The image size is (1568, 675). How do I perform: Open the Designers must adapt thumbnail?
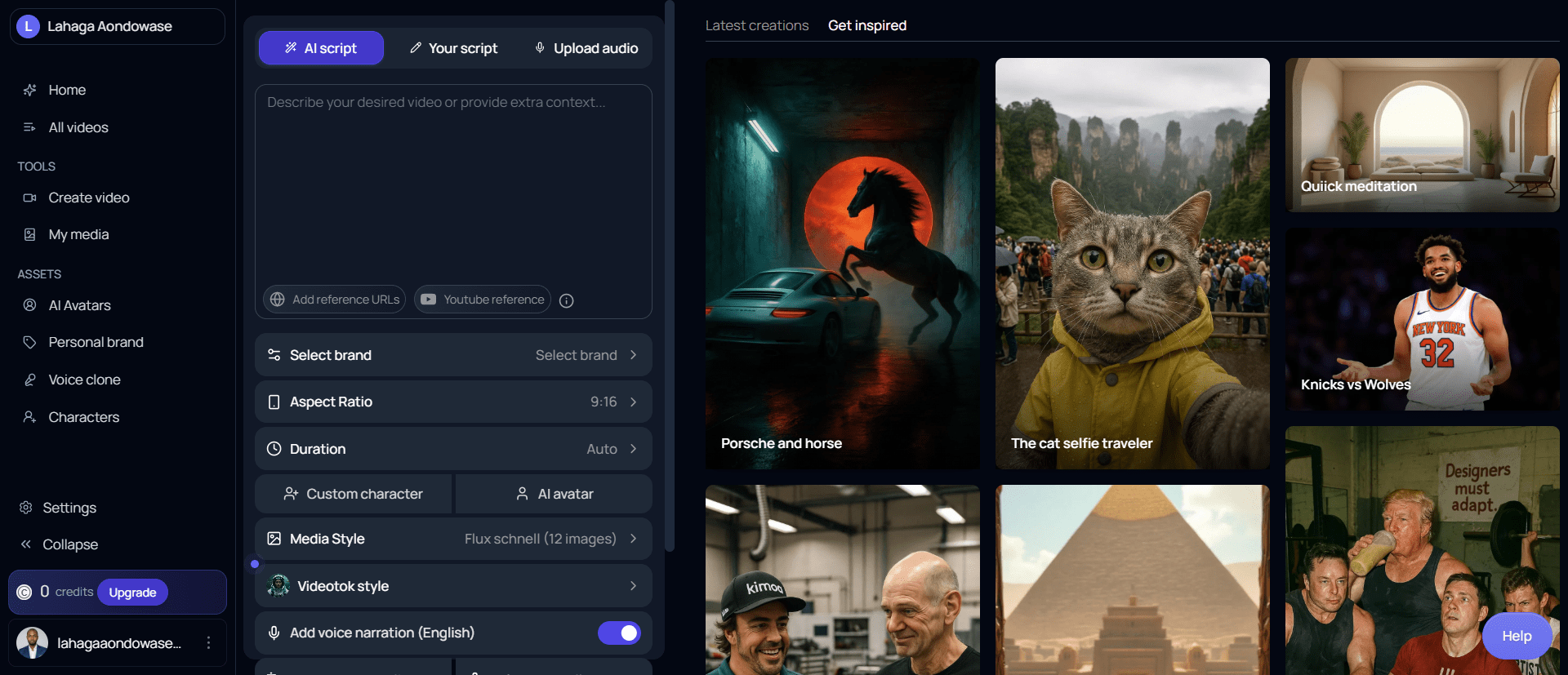click(x=1422, y=550)
